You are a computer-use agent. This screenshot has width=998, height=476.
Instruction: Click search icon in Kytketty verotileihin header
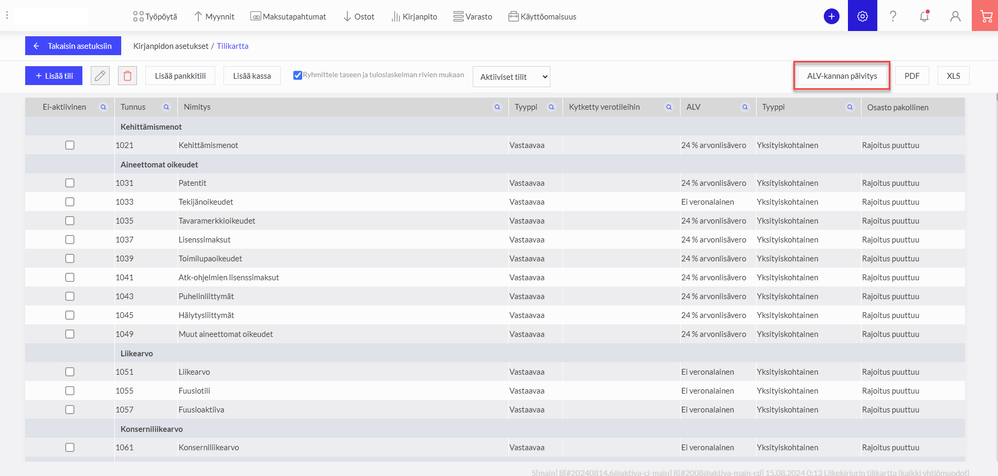669,108
